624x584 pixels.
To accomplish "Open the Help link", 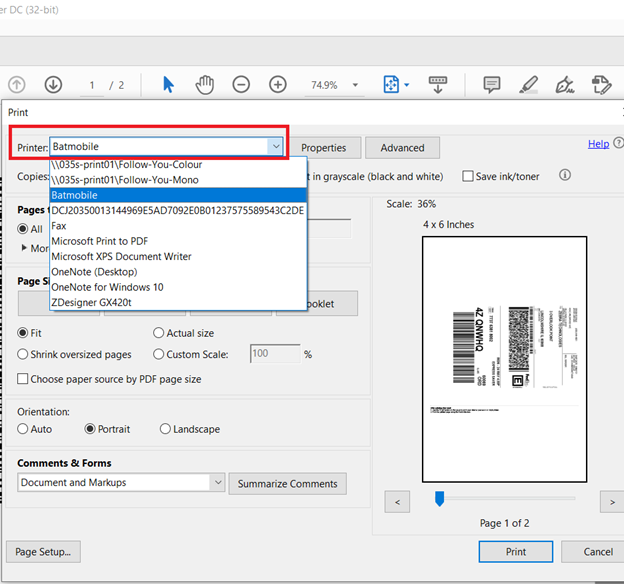I will 598,144.
